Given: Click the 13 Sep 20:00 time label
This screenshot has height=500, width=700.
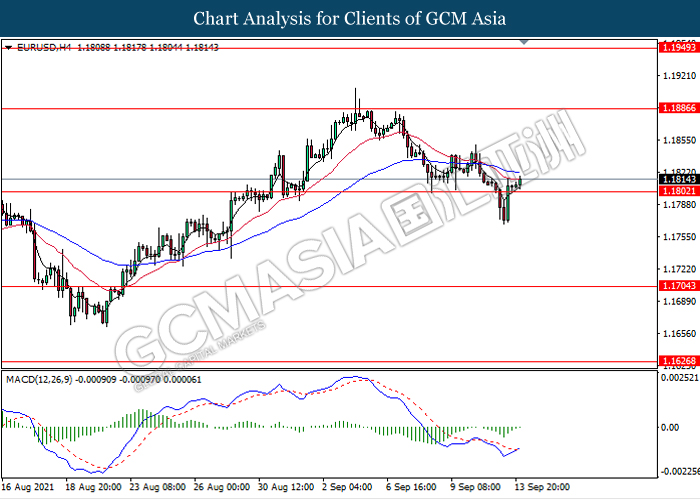Looking at the screenshot, I should [x=542, y=487].
